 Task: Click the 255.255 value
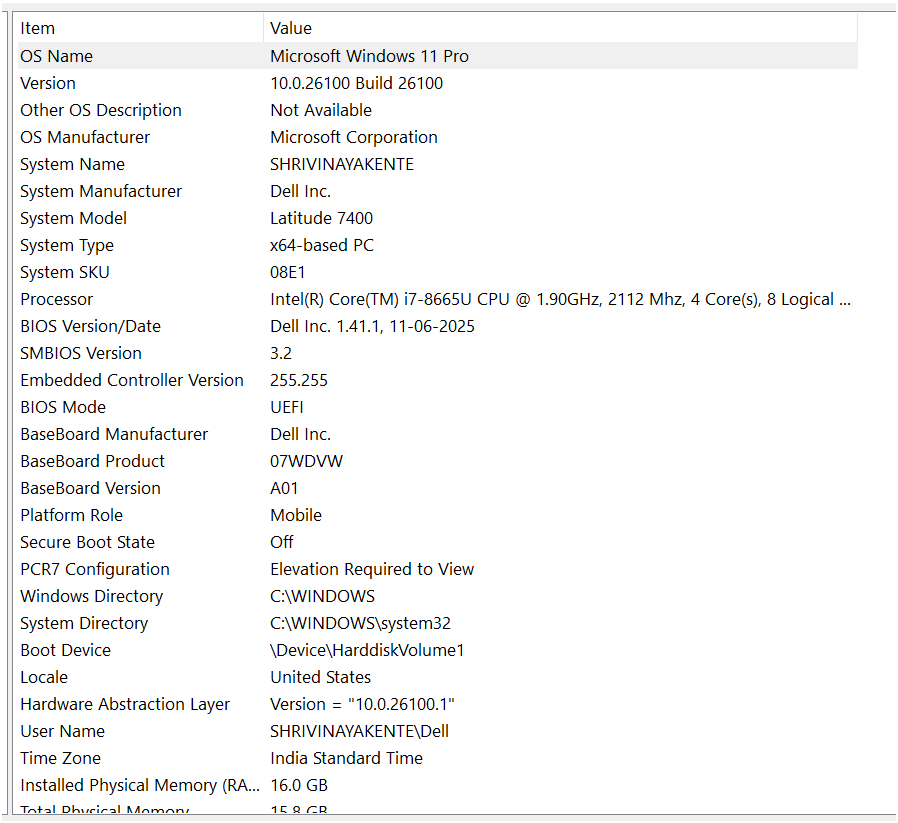point(299,380)
